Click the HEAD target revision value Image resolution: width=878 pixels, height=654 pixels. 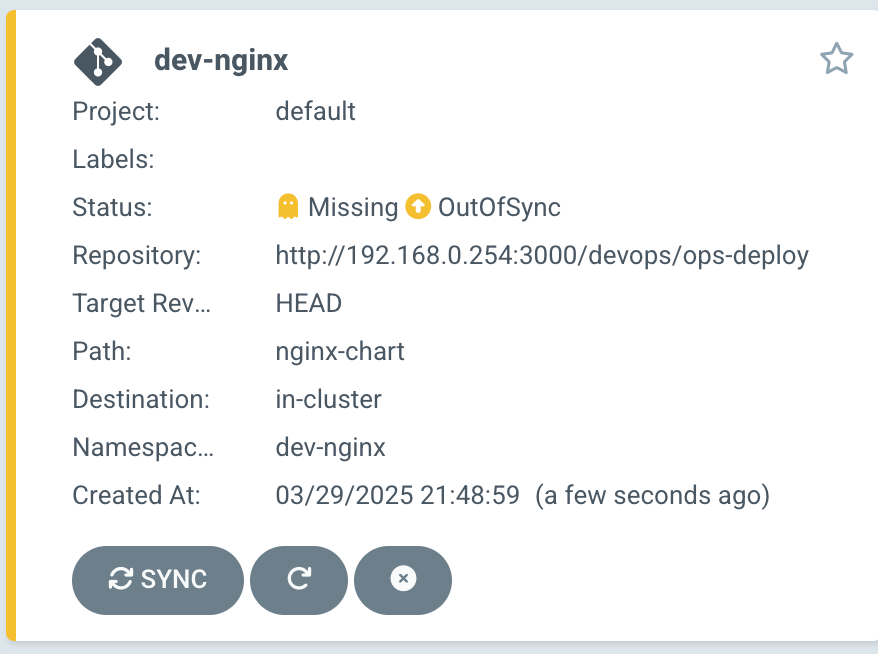click(x=309, y=303)
